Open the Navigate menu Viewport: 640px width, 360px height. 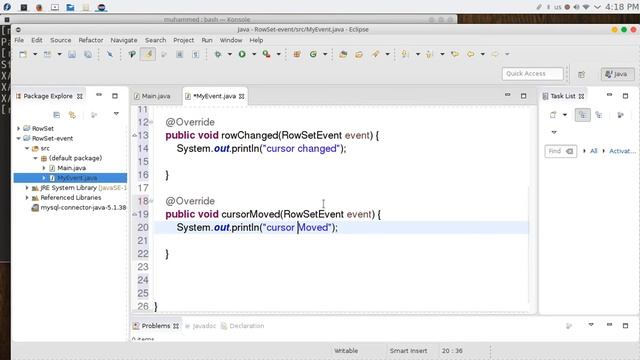coord(124,40)
